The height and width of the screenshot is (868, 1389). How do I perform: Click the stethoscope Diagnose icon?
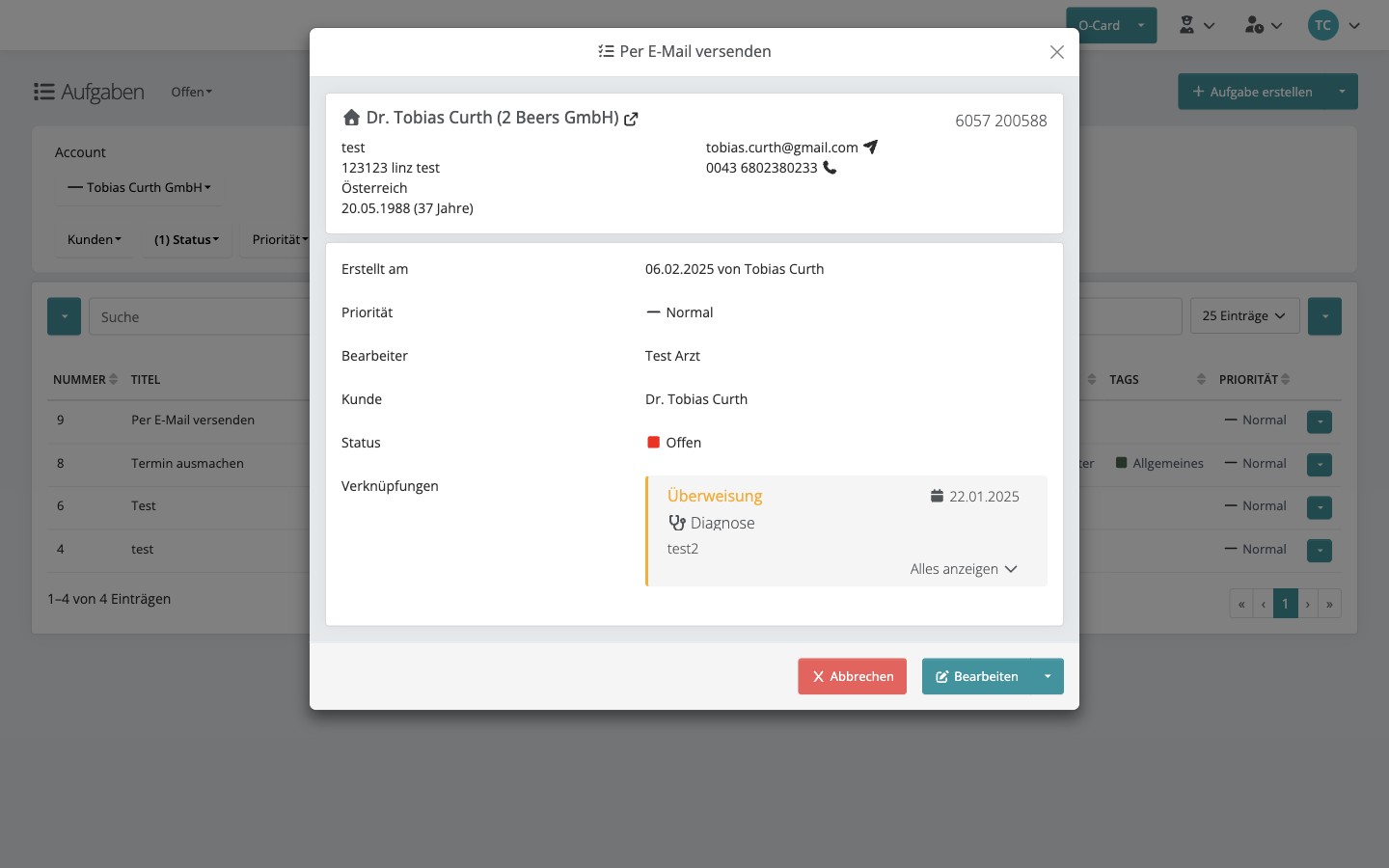coord(677,523)
